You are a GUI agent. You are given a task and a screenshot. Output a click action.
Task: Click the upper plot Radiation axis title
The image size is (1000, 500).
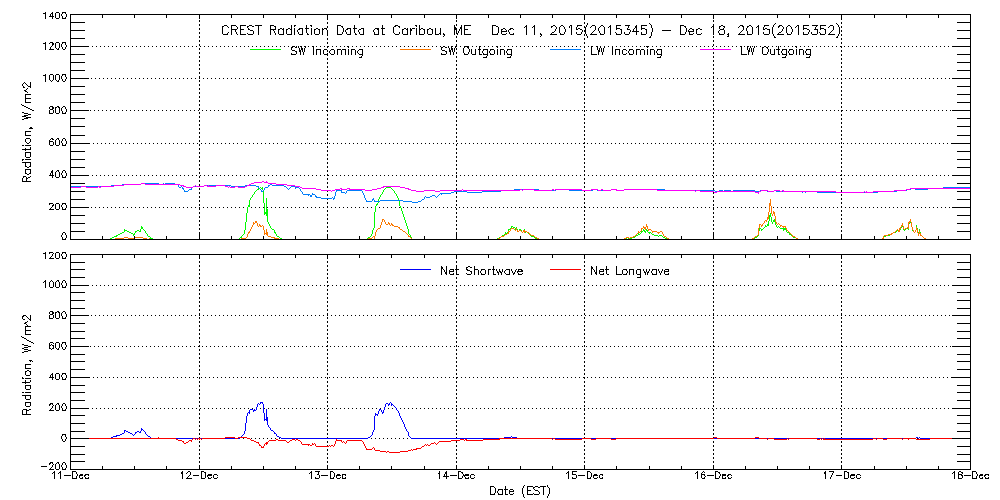point(28,128)
